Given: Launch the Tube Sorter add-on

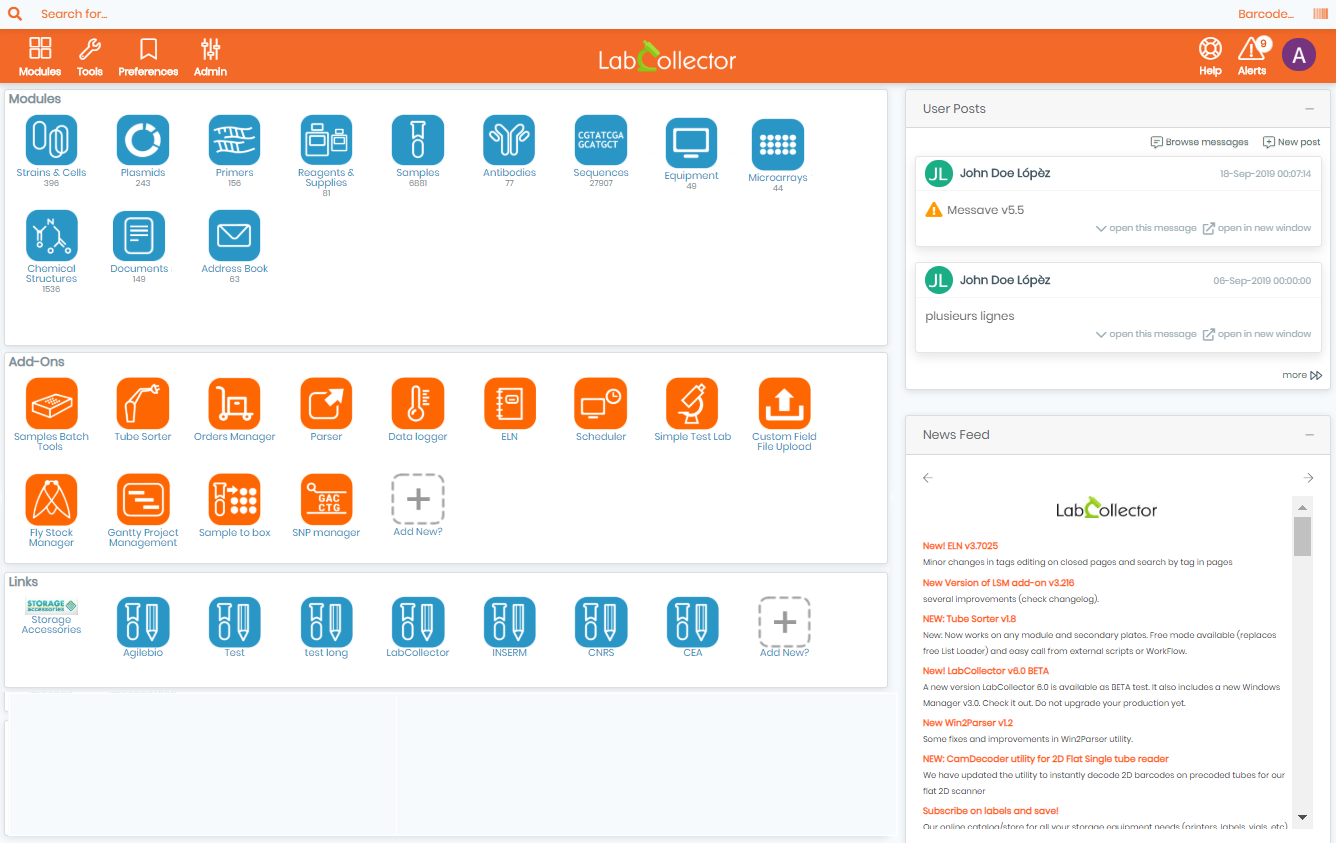Looking at the screenshot, I should [x=143, y=404].
